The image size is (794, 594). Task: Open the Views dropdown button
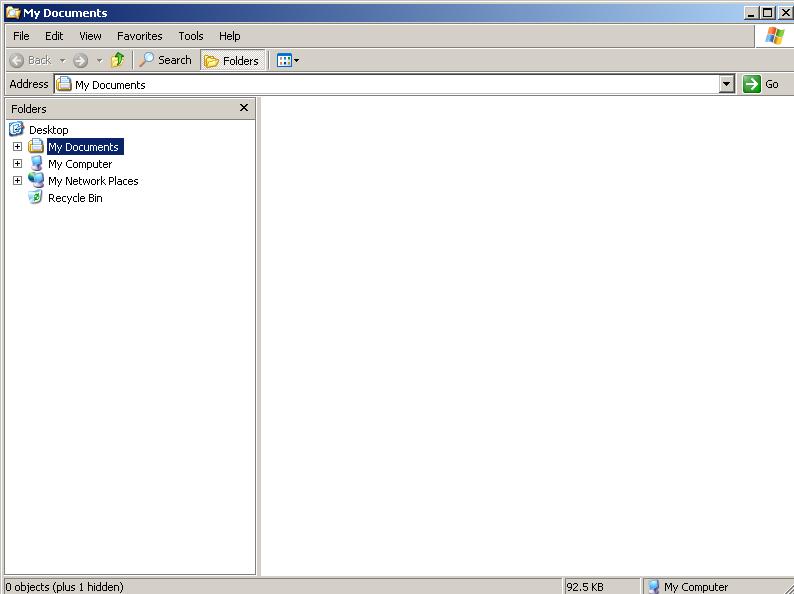(x=288, y=60)
